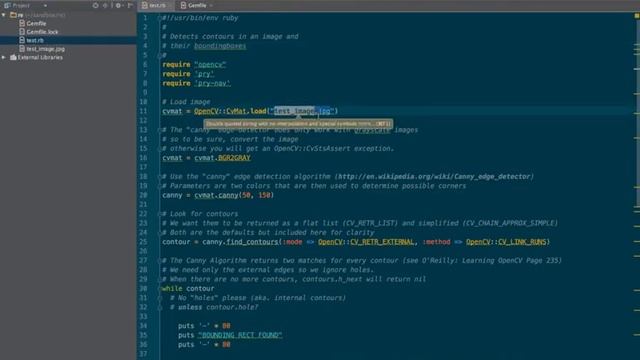Click the scroll from source target icon

[x=96, y=5]
